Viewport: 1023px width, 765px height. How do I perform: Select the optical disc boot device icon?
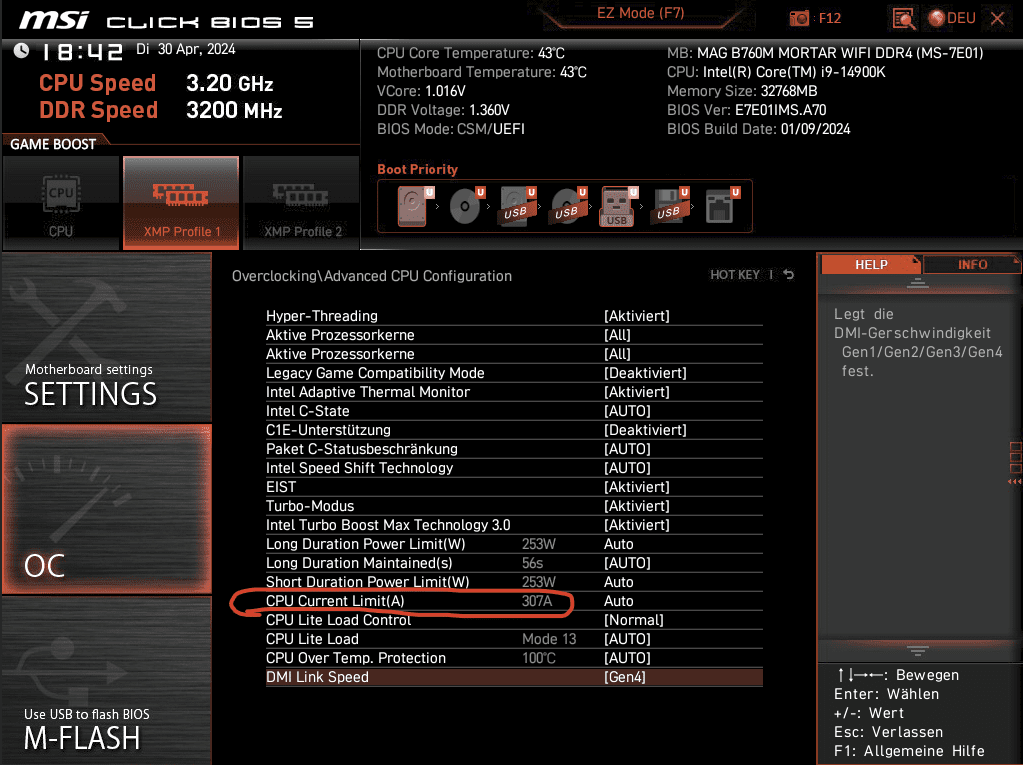tap(466, 206)
